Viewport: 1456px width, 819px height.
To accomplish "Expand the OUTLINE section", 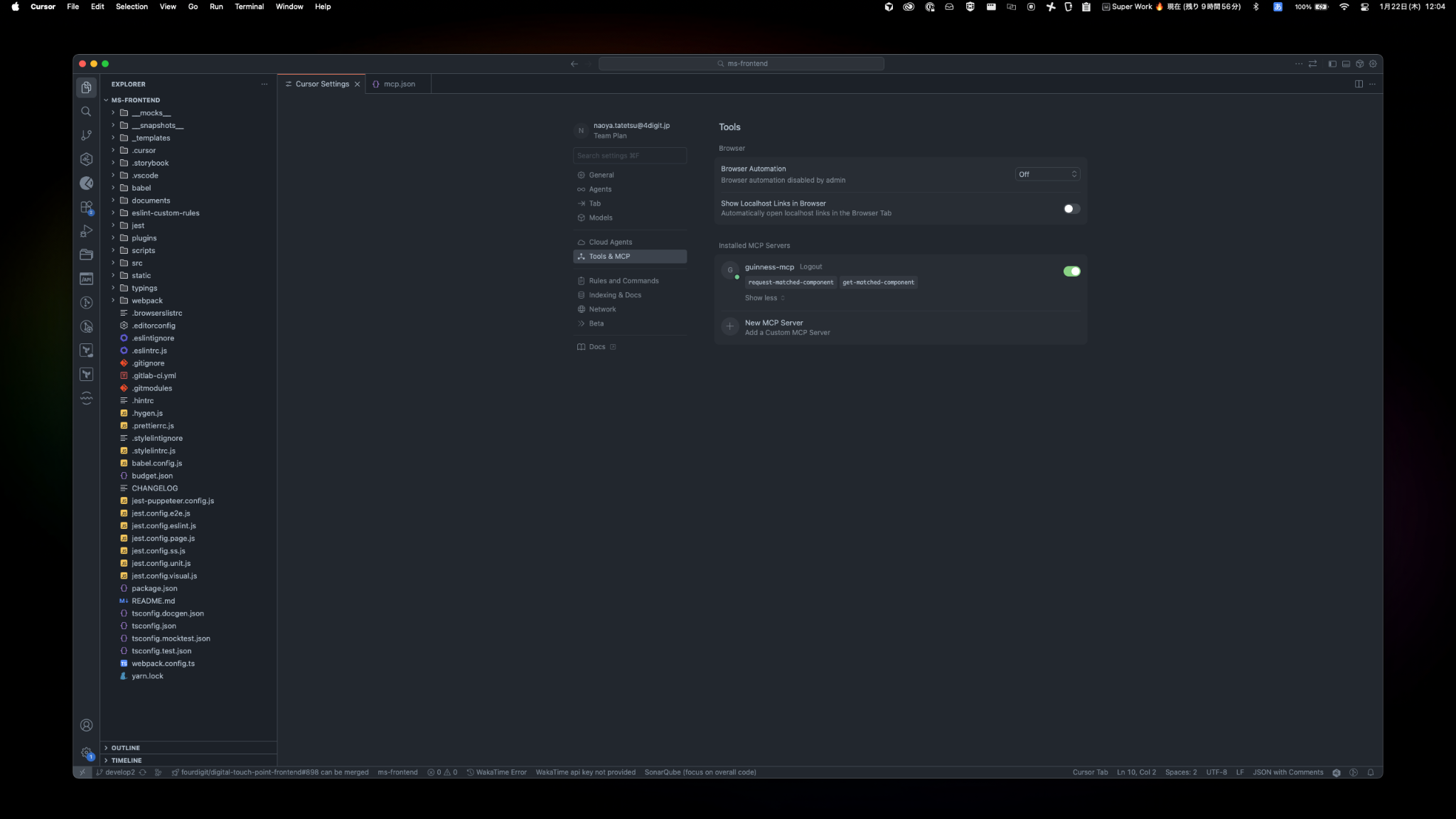I will click(125, 748).
